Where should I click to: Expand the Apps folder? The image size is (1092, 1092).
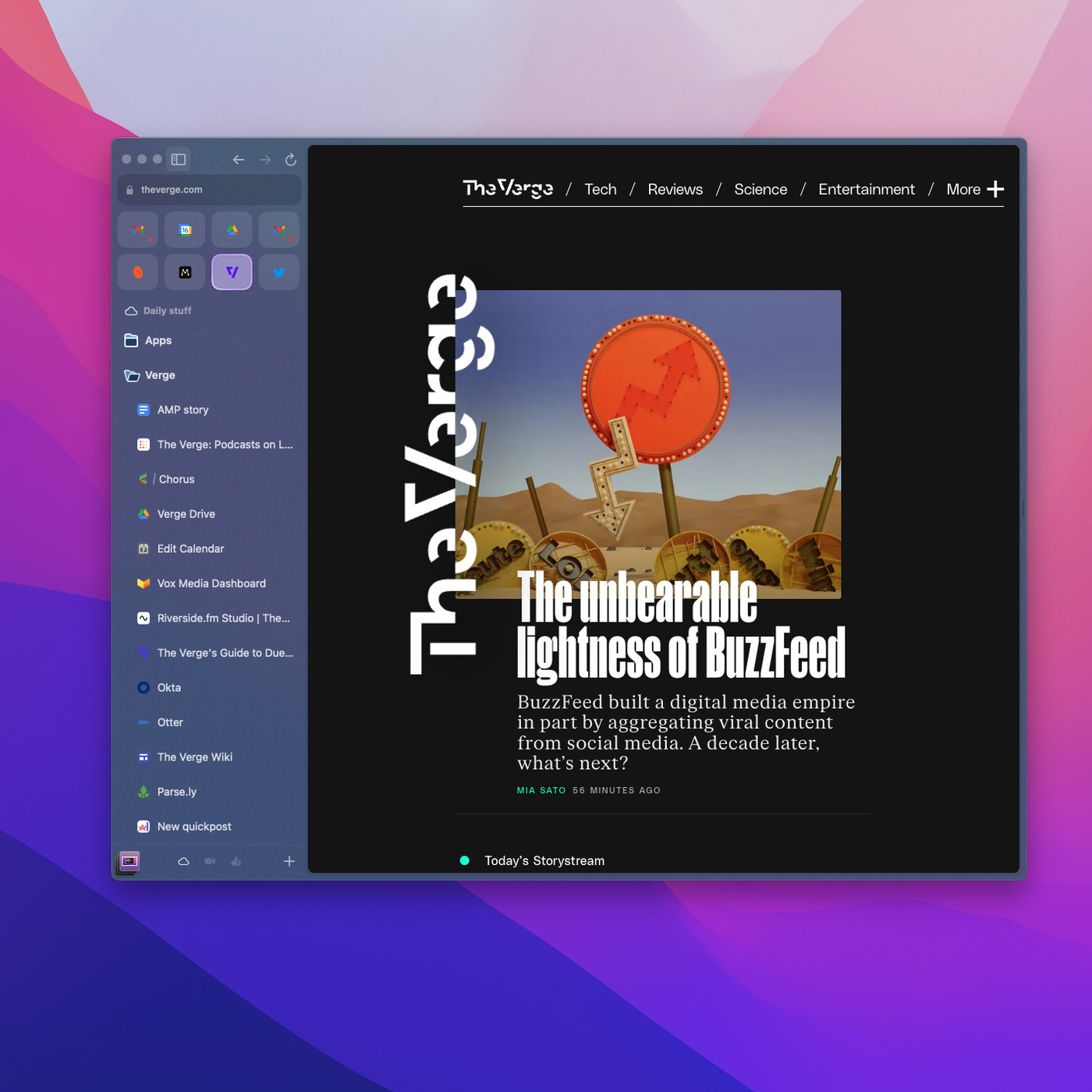tap(209, 340)
